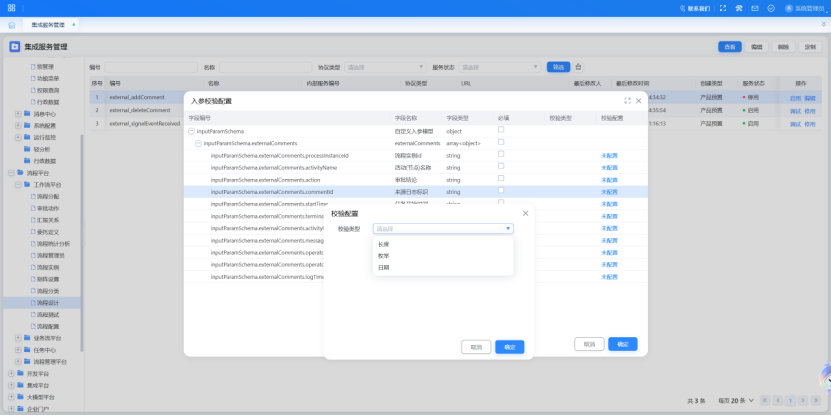Click 确定 in 校验配置 dialog
Viewport: 831px width, 416px height.
pos(509,347)
